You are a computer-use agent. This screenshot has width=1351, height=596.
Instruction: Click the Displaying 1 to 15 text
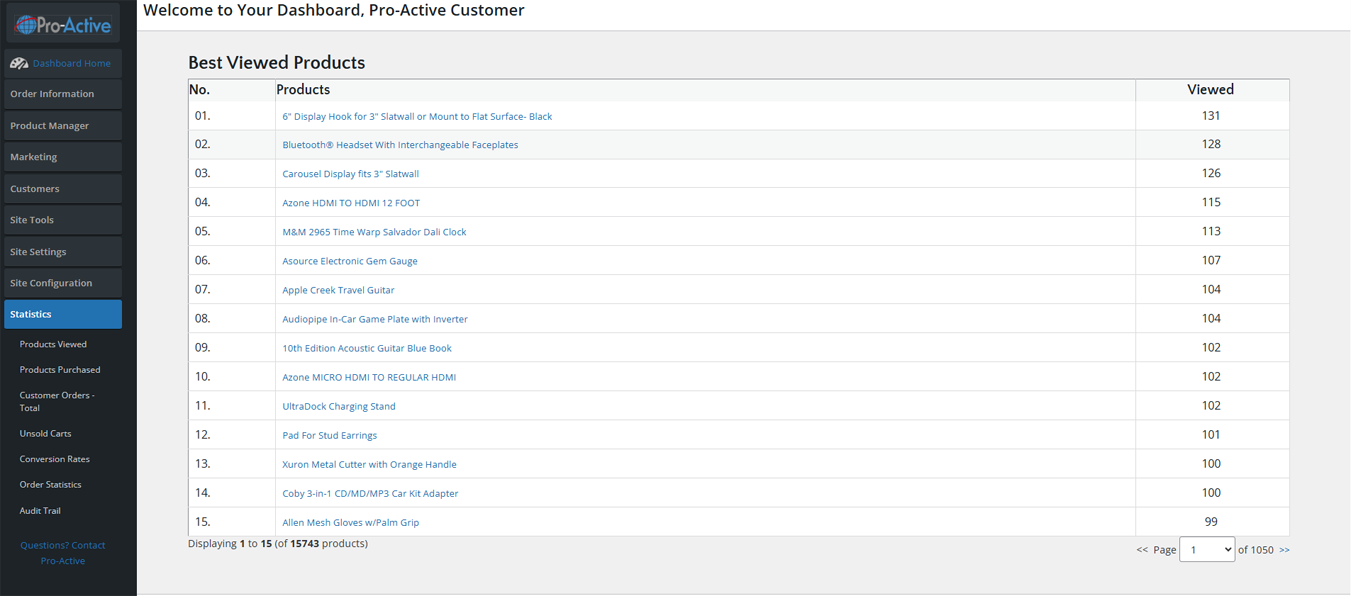click(278, 544)
